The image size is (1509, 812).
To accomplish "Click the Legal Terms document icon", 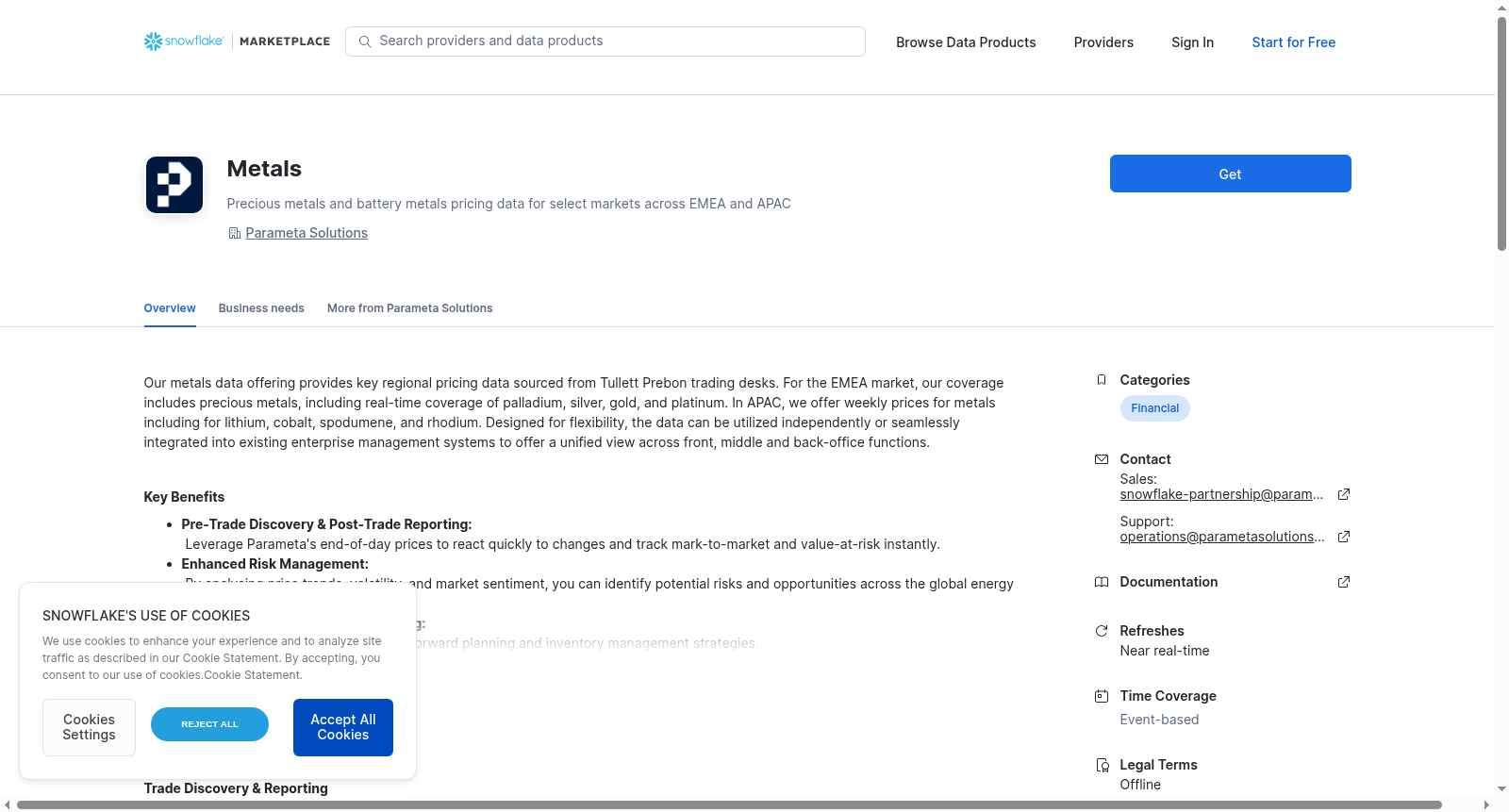I will click(x=1102, y=765).
